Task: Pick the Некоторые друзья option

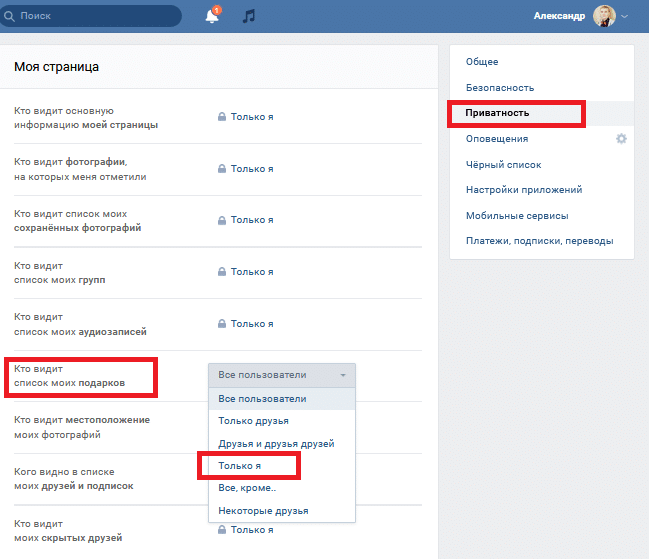Action: click(x=263, y=510)
